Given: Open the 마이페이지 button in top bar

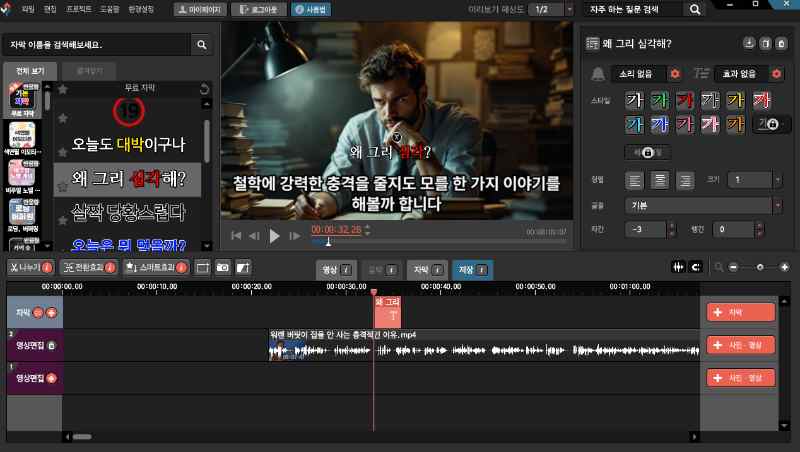Looking at the screenshot, I should 200,9.
